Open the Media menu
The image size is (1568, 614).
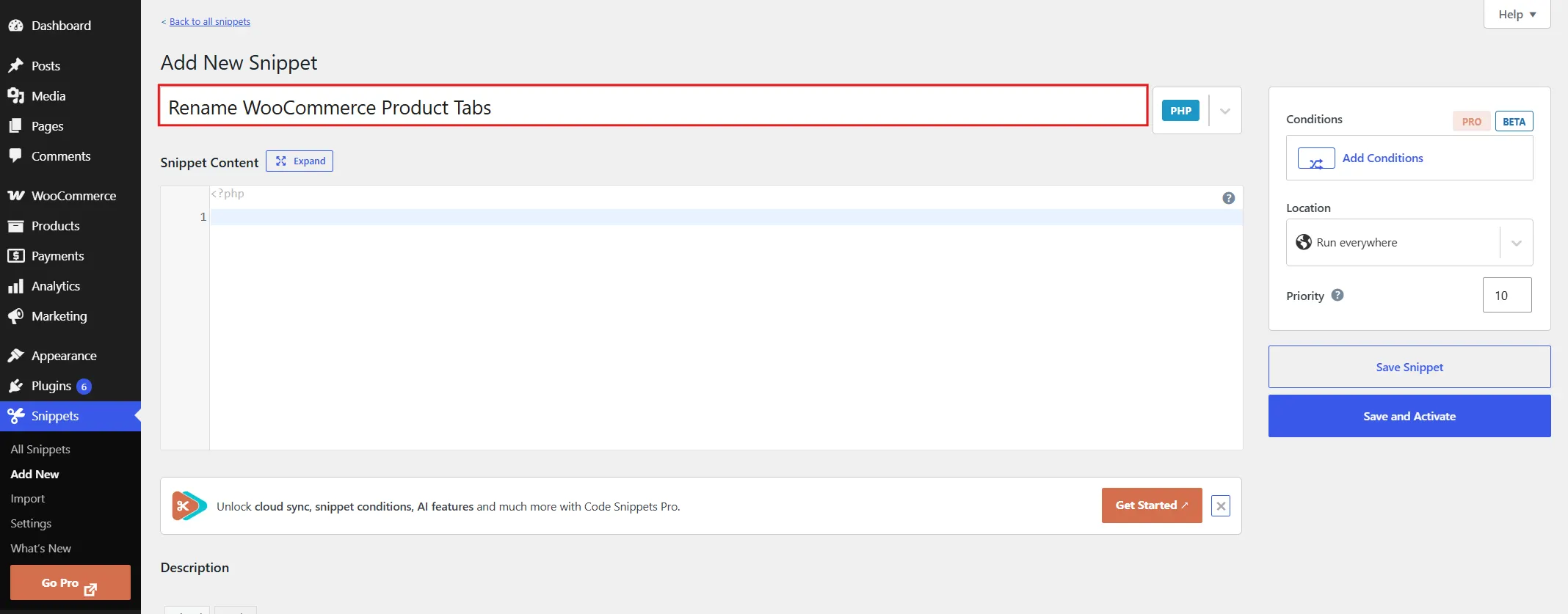pos(70,96)
